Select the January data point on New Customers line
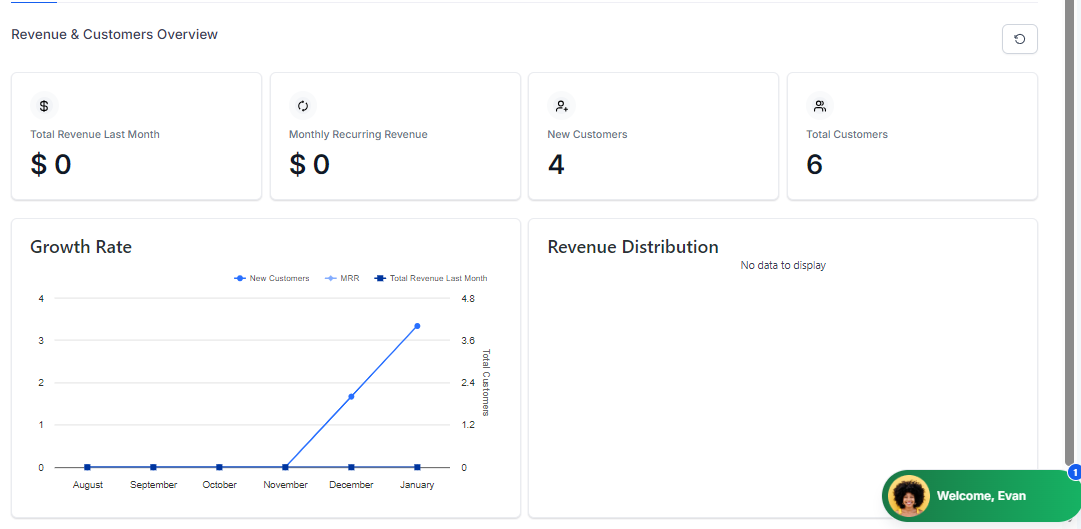The width and height of the screenshot is (1081, 529). [417, 326]
